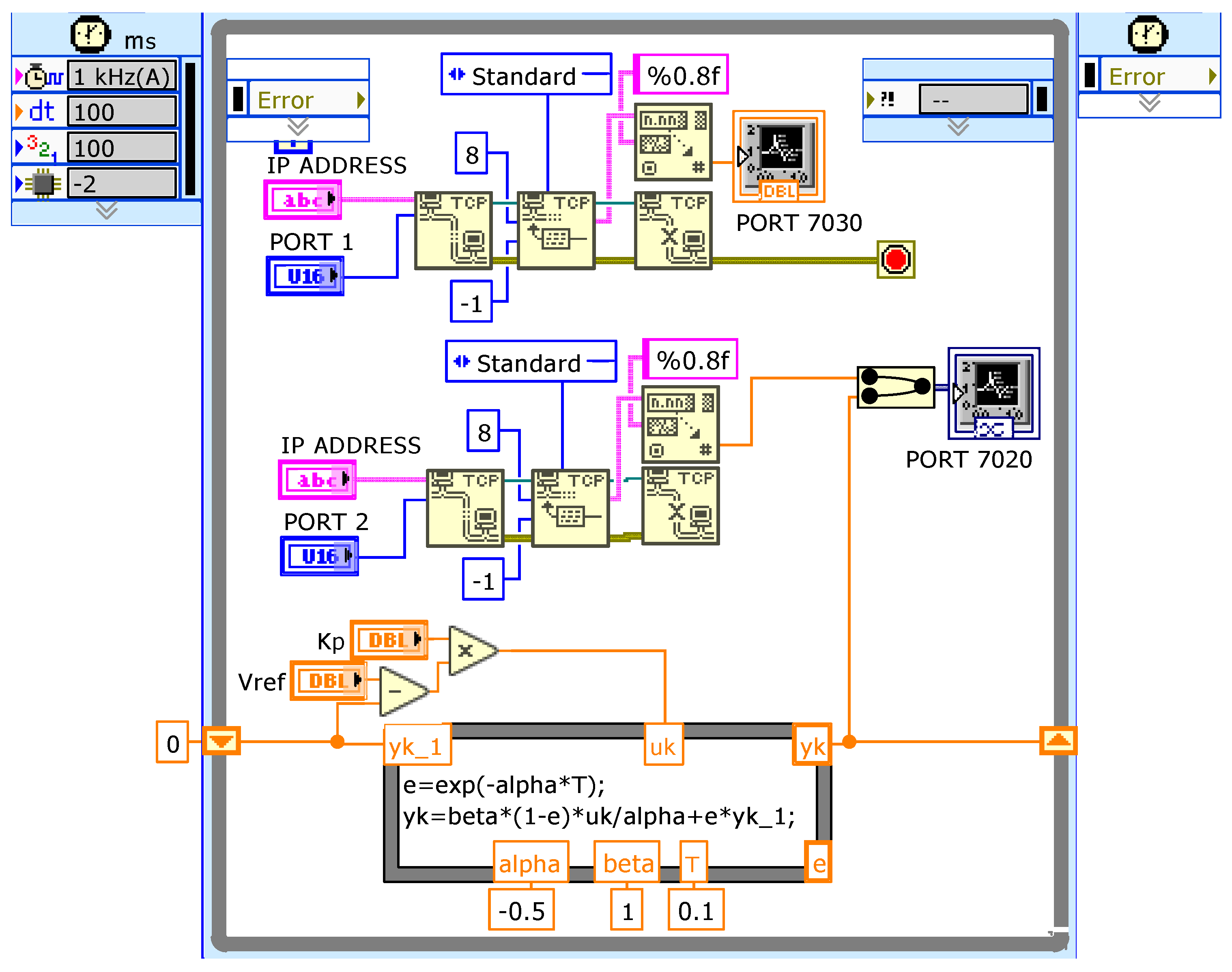Click the left shift register terminal
This screenshot has height=972, width=1232.
coord(221,741)
